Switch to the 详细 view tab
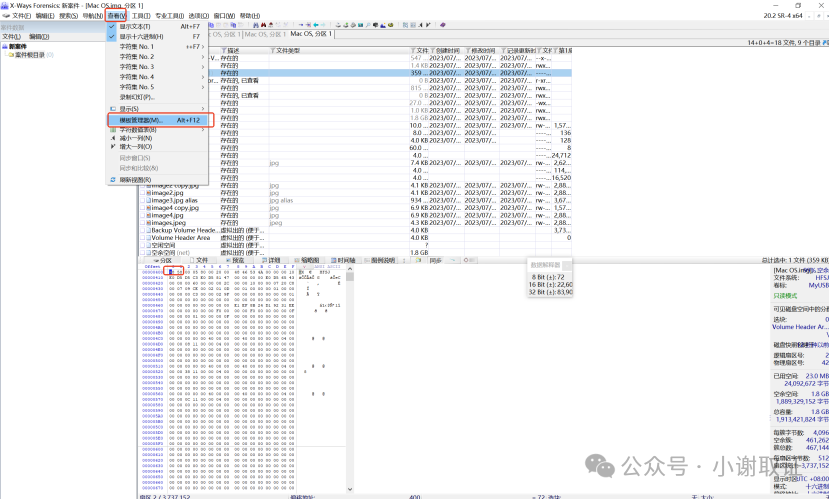Screen dimensions: 829x499 click(x=271, y=260)
